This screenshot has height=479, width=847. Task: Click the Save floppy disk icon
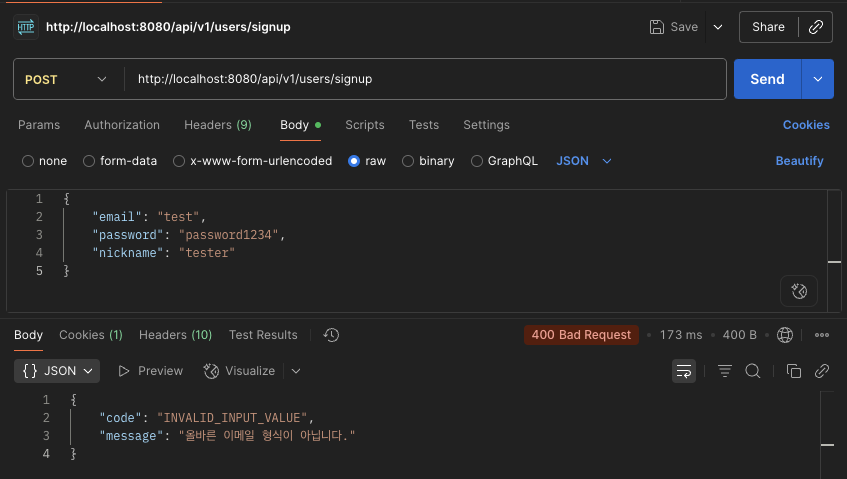[x=656, y=27]
